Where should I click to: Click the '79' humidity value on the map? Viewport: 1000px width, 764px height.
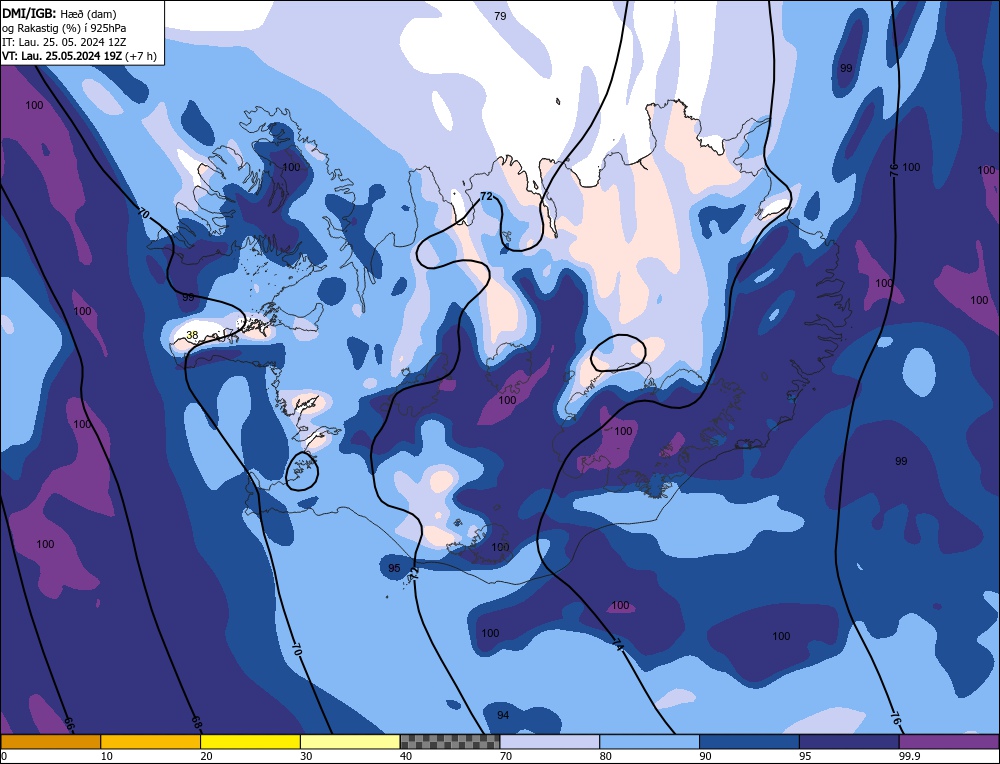[500, 16]
